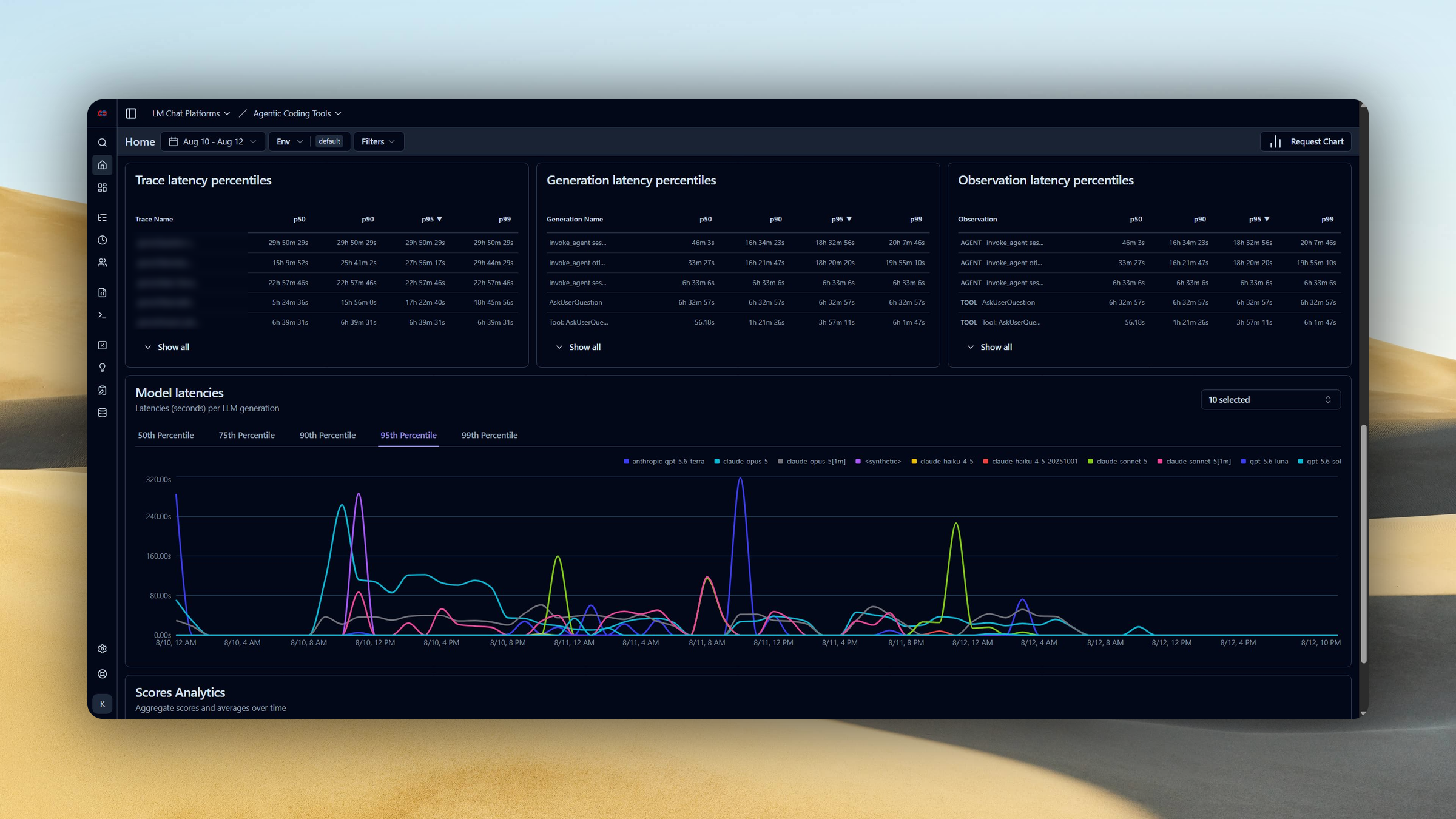Click the bar-chart icon in Request Chart
The image size is (1456, 819).
pyautogui.click(x=1276, y=141)
